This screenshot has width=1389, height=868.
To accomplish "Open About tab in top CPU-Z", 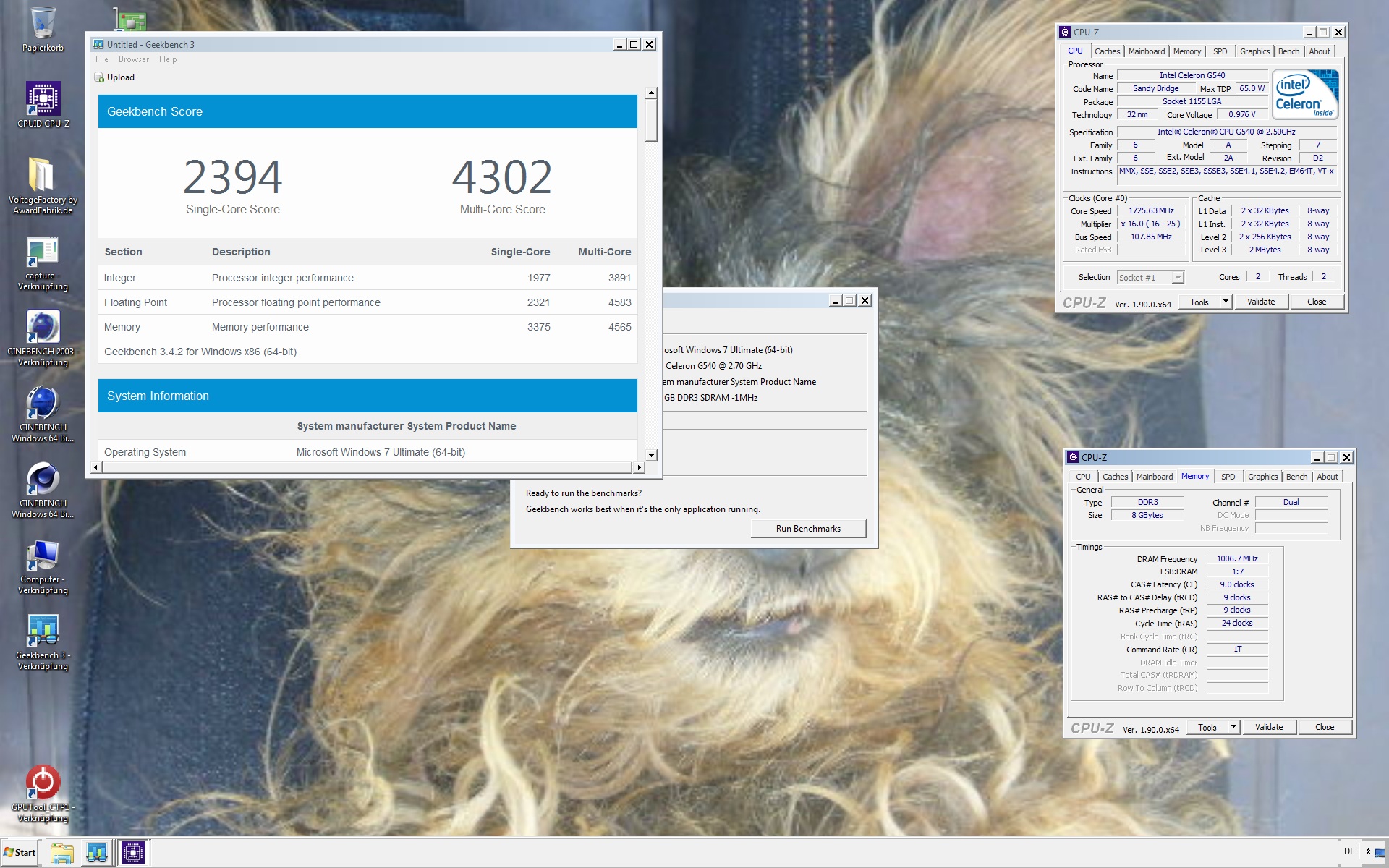I will (x=1320, y=51).
